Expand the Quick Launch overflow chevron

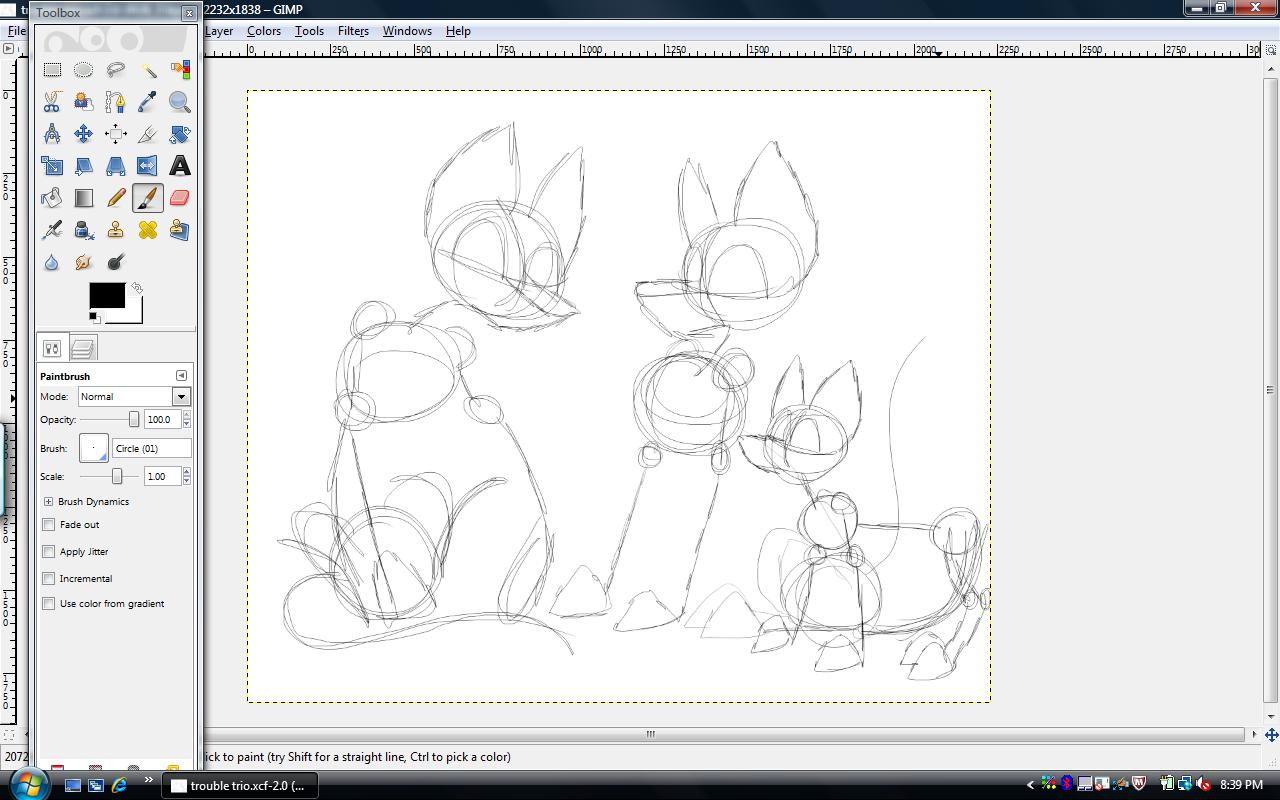click(149, 780)
